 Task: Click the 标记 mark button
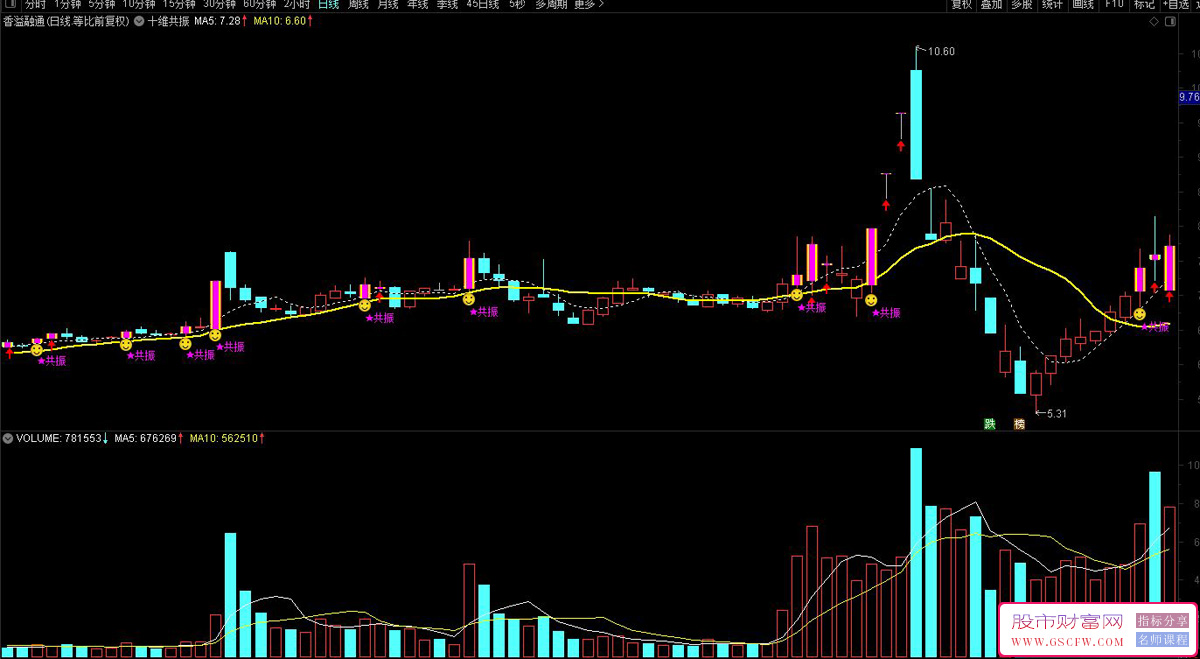click(1144, 4)
